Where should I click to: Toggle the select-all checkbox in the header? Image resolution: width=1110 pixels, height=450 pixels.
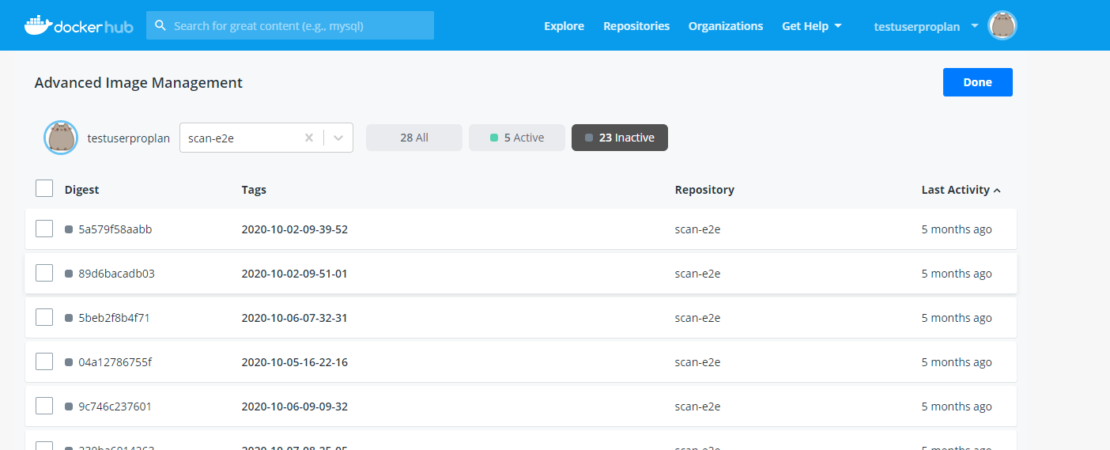(x=44, y=188)
